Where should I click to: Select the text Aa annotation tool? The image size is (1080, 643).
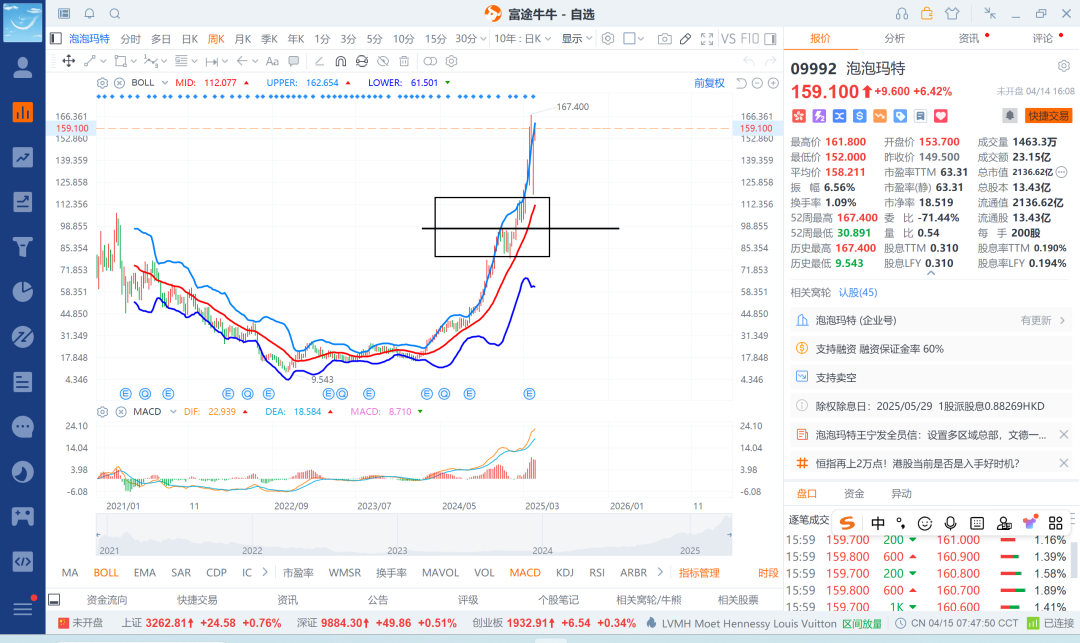click(272, 61)
